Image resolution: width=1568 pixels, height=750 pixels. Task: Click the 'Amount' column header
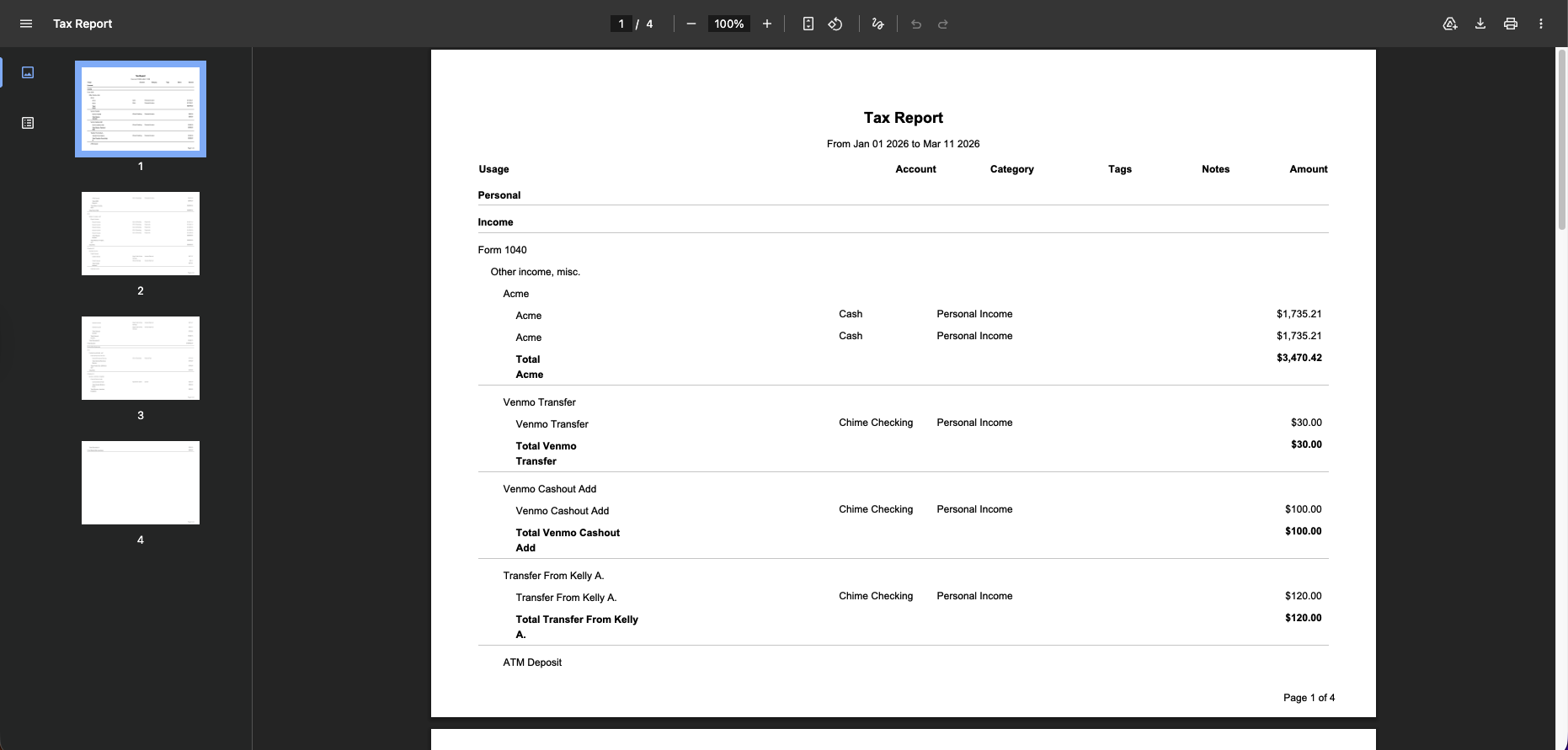[x=1309, y=169]
